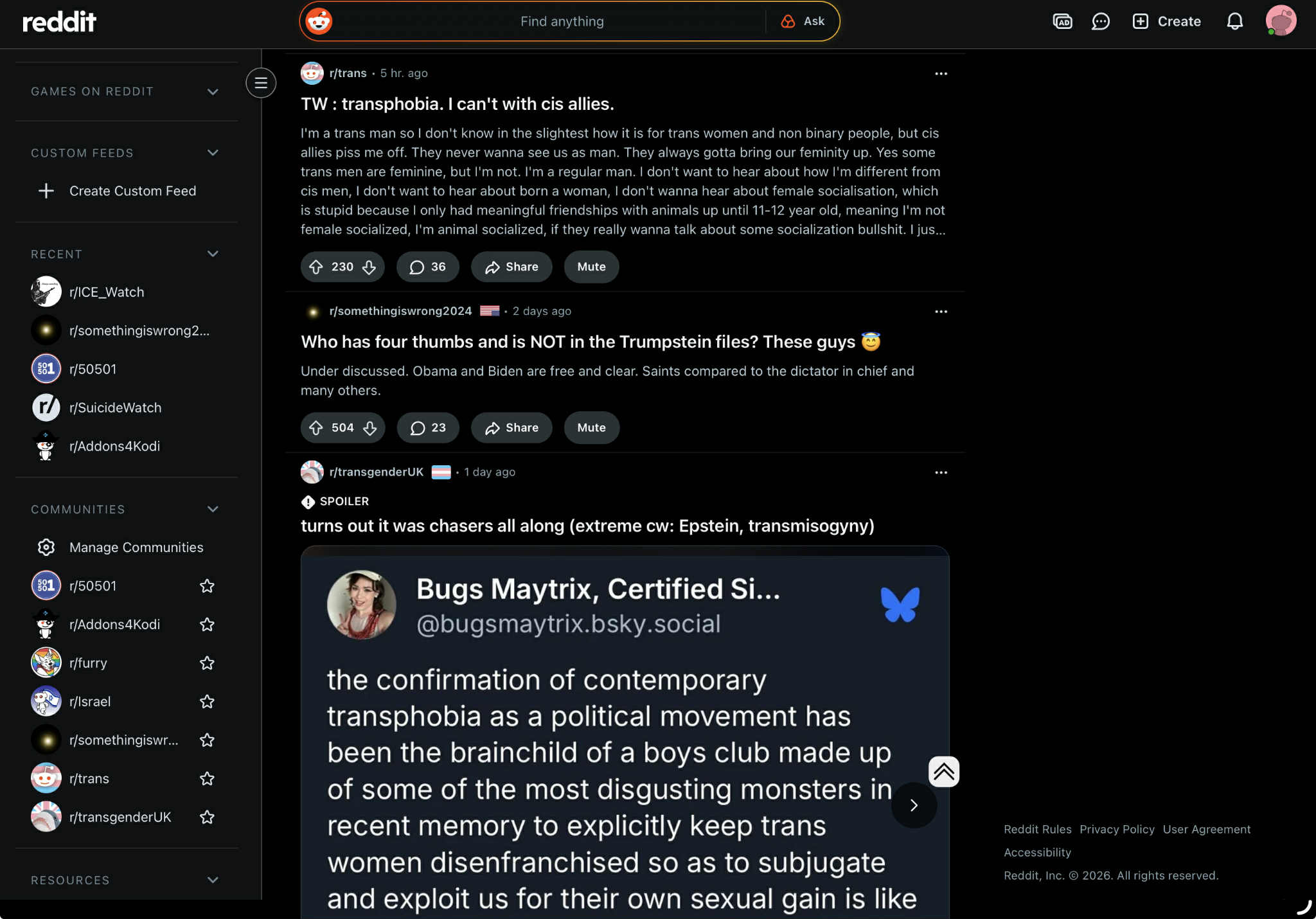This screenshot has height=919, width=1316.
Task: Collapse the sidebar with hamburger button
Action: tap(261, 83)
